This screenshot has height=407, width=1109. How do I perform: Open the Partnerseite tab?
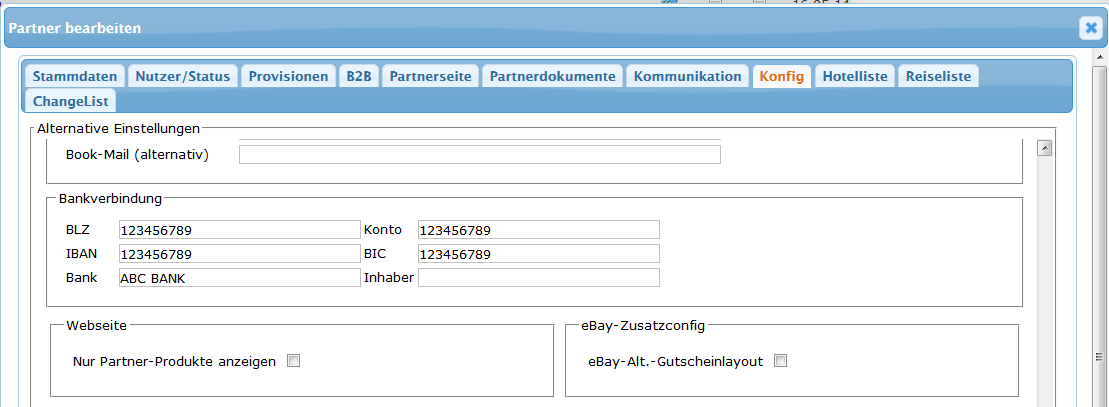430,76
